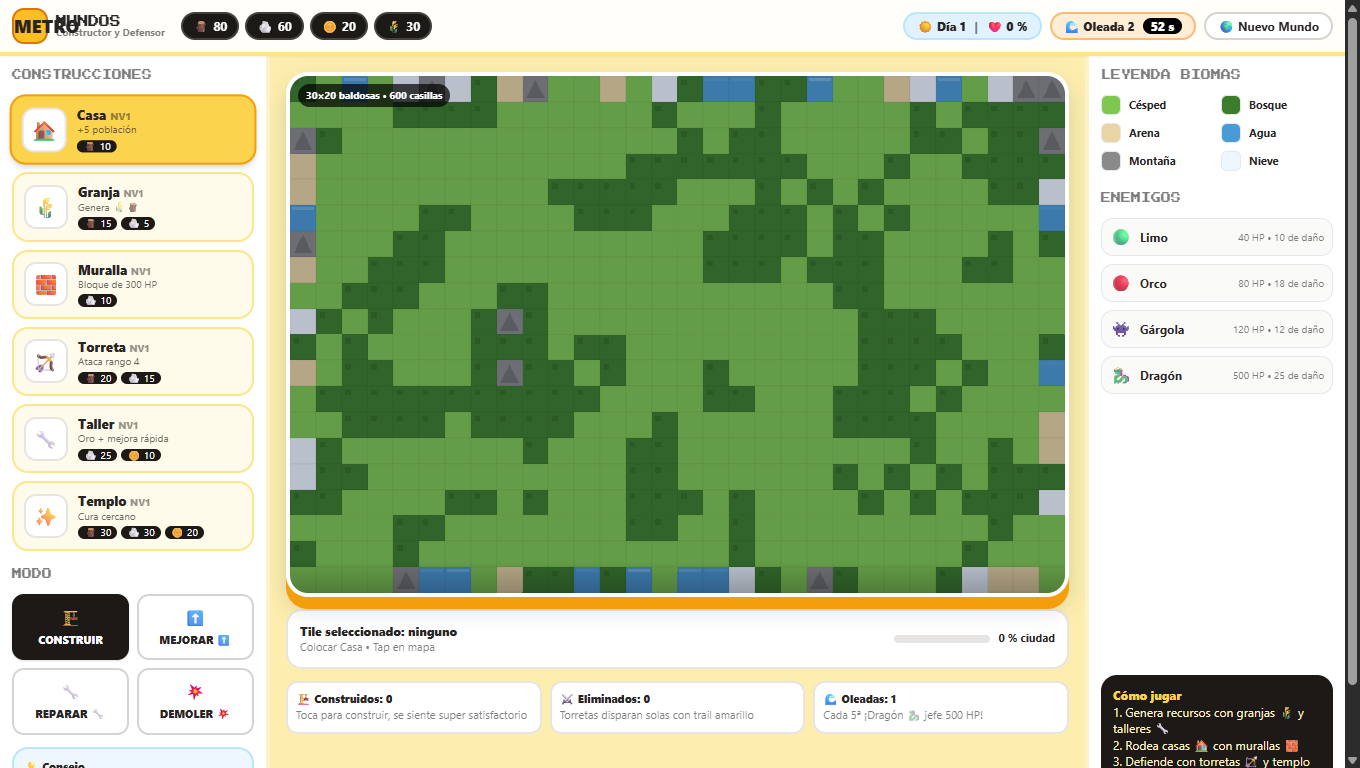Screen dimensions: 1360x768
Task: Click the city progress bar
Action: tap(941, 639)
